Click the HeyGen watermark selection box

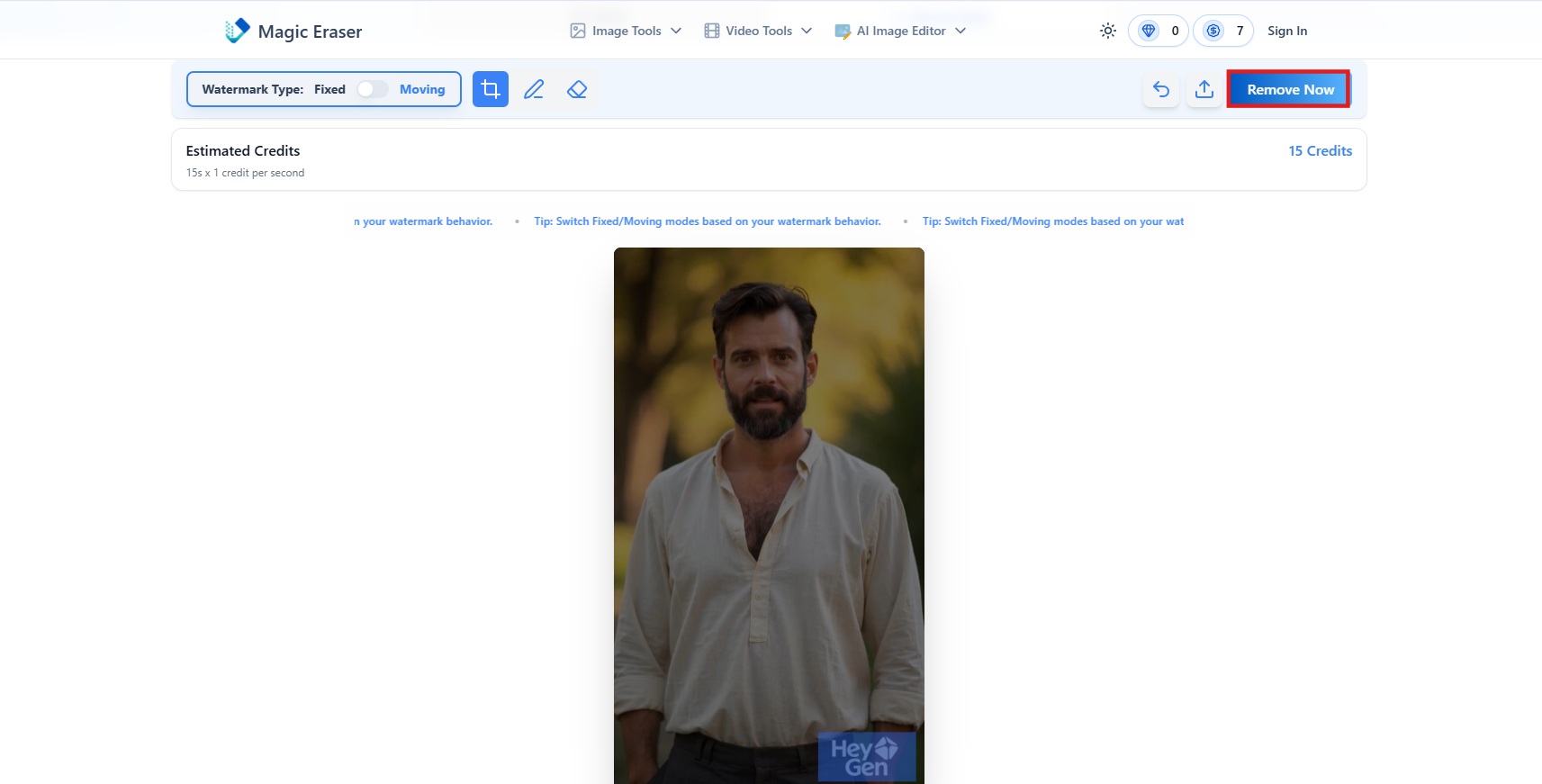[867, 756]
